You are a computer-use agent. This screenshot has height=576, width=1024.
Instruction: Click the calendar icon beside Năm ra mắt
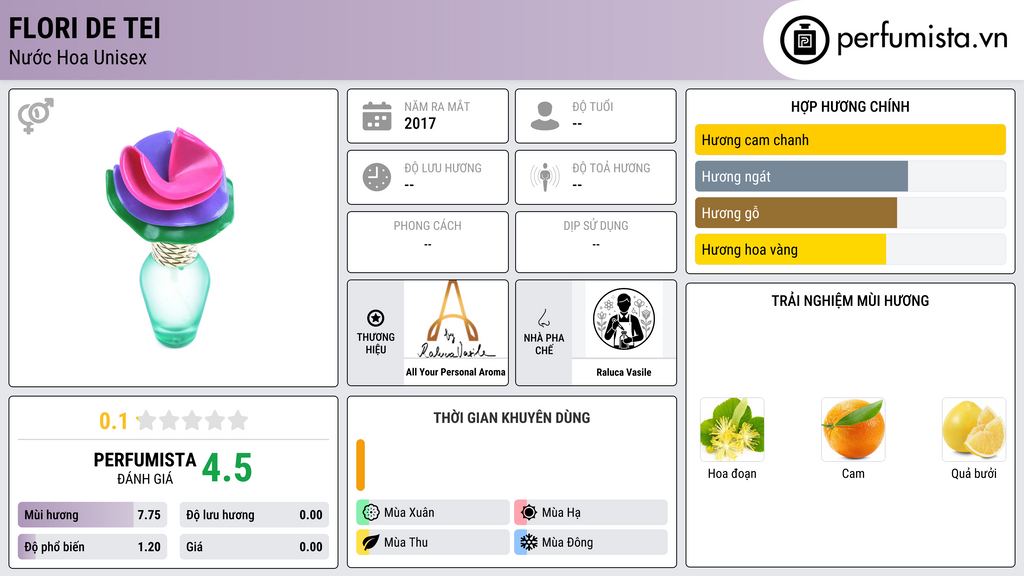point(377,116)
